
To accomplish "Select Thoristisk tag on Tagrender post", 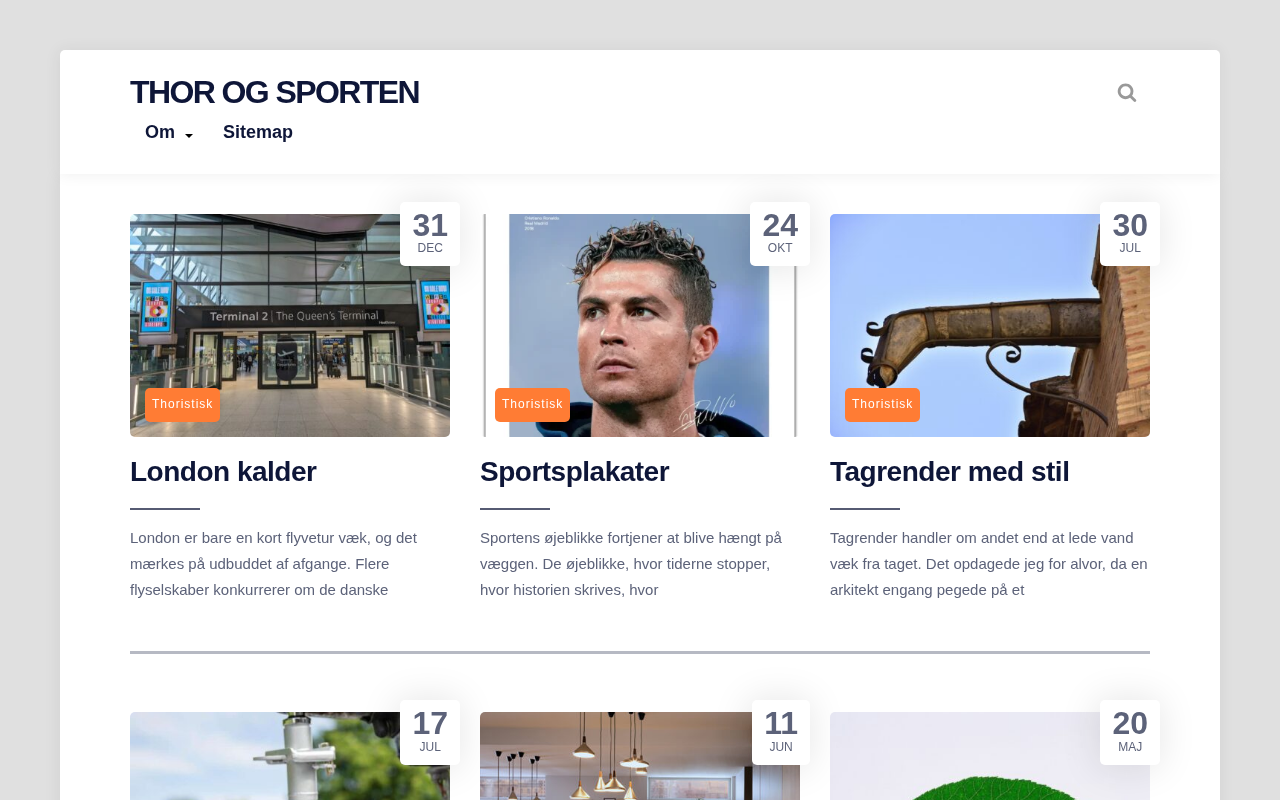I will 882,405.
